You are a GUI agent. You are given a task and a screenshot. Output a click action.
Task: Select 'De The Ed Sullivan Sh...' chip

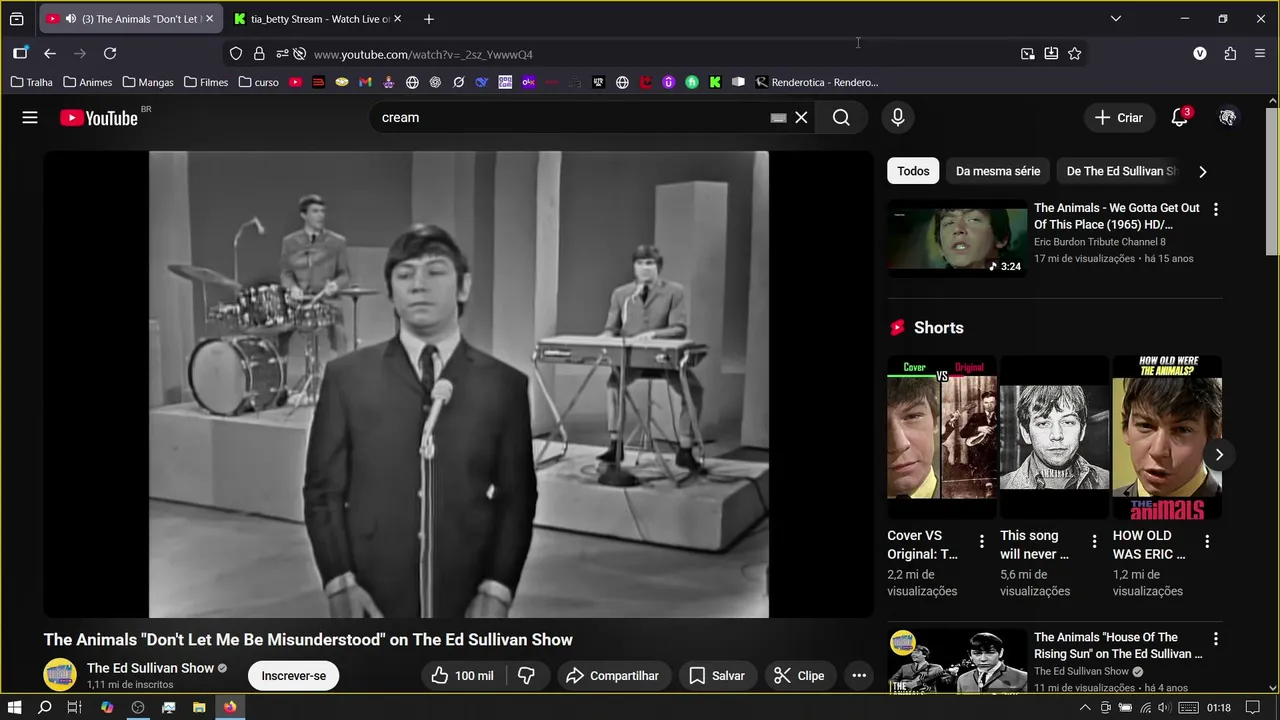tap(1122, 171)
